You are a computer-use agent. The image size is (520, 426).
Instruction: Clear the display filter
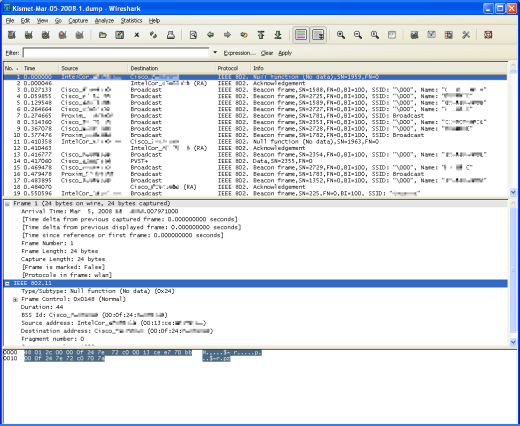tap(267, 53)
